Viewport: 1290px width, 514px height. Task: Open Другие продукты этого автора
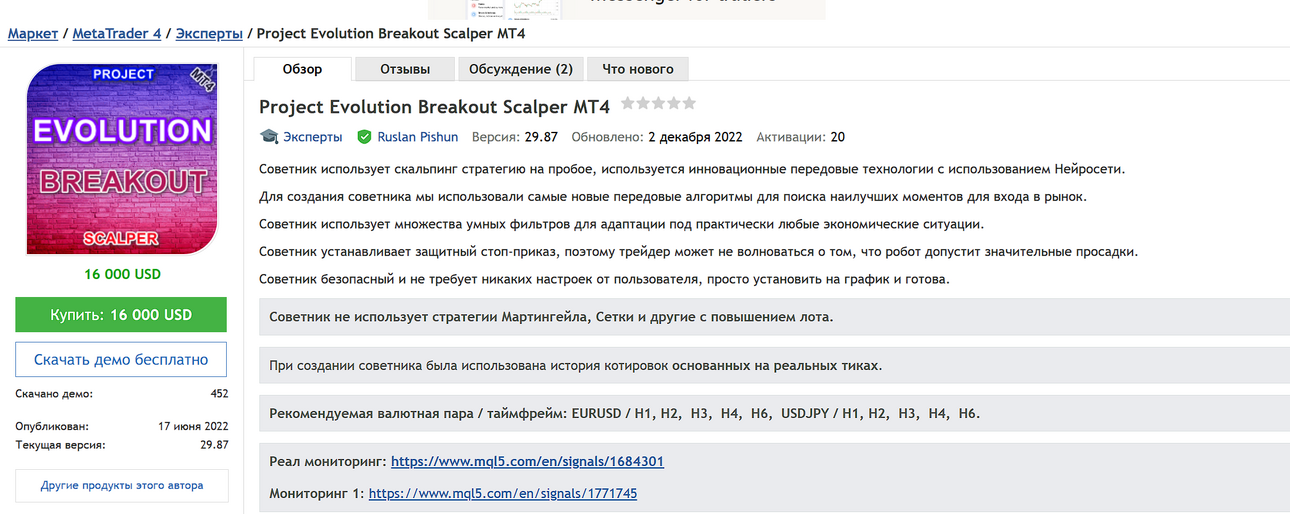(122, 485)
